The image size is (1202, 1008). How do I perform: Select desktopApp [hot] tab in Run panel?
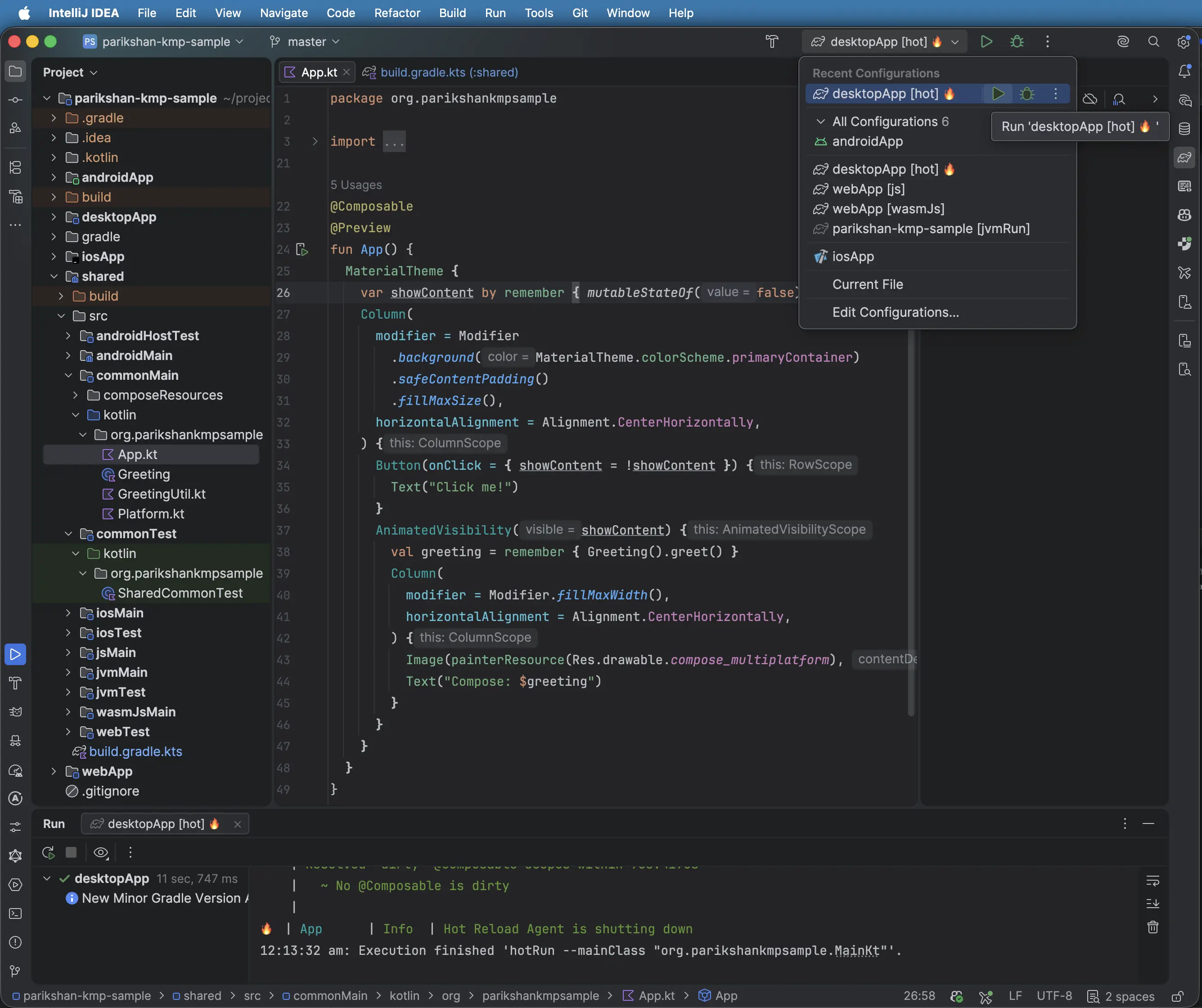(164, 823)
